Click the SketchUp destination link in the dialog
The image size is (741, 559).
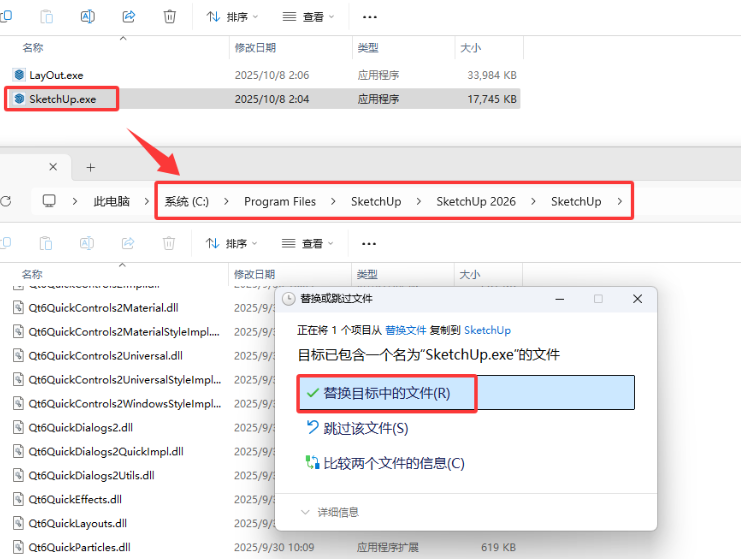click(x=487, y=330)
